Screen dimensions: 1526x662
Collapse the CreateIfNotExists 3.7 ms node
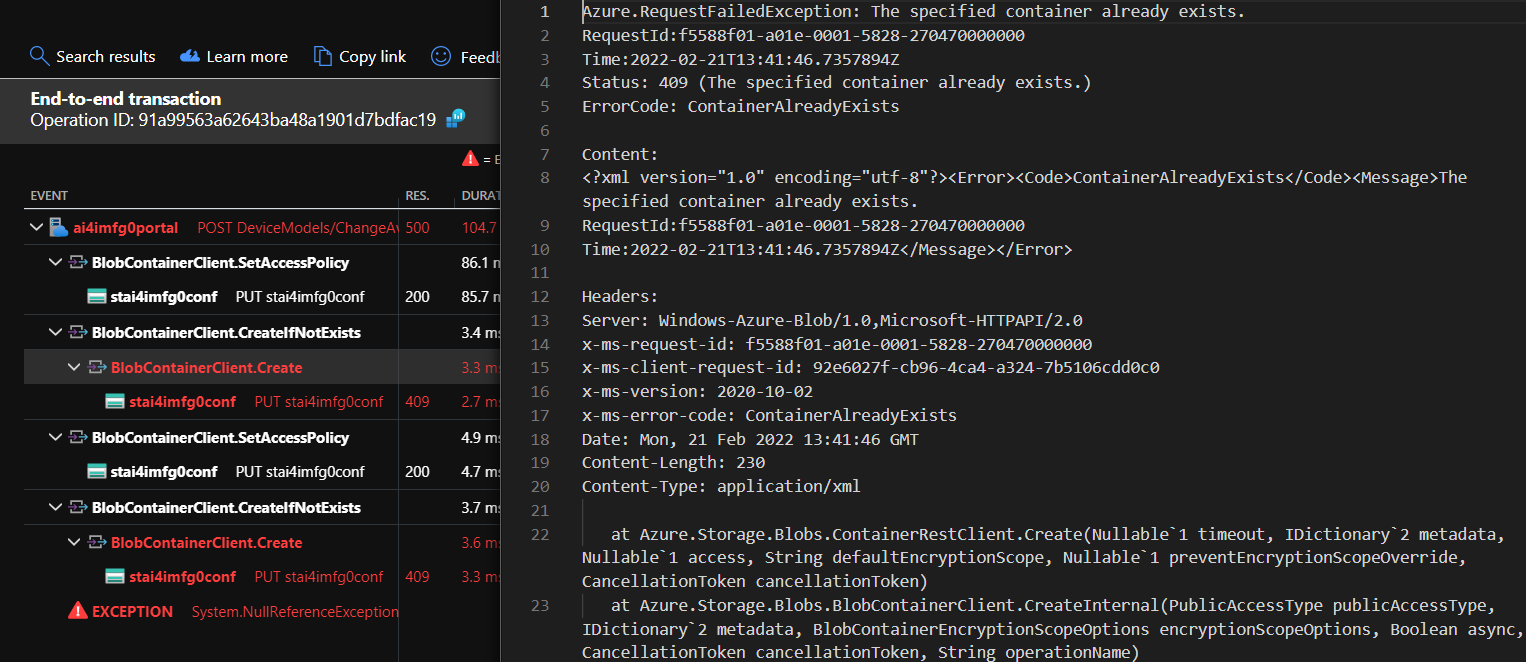coord(55,507)
